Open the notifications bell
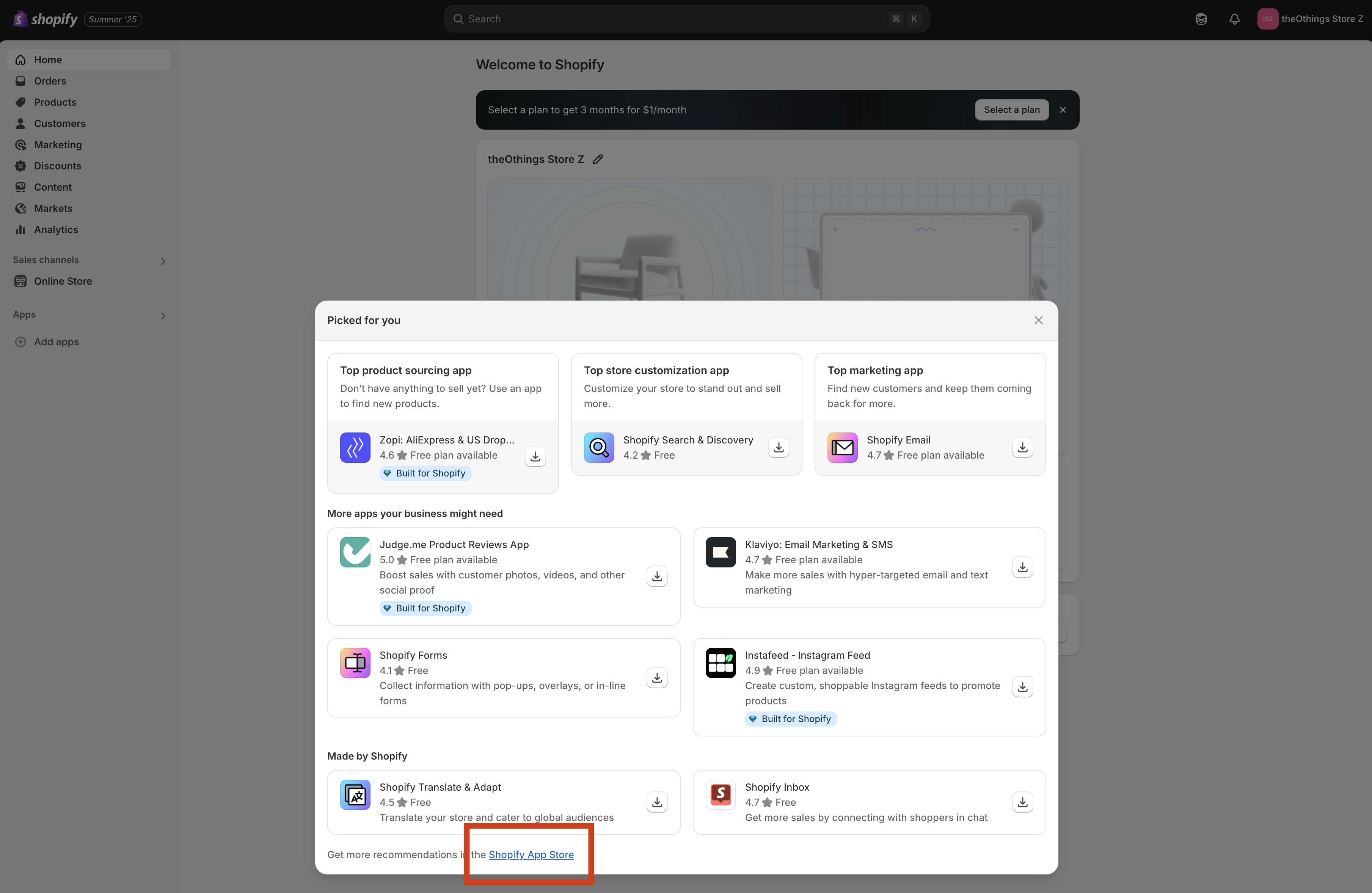This screenshot has height=893, width=1372. [1234, 19]
